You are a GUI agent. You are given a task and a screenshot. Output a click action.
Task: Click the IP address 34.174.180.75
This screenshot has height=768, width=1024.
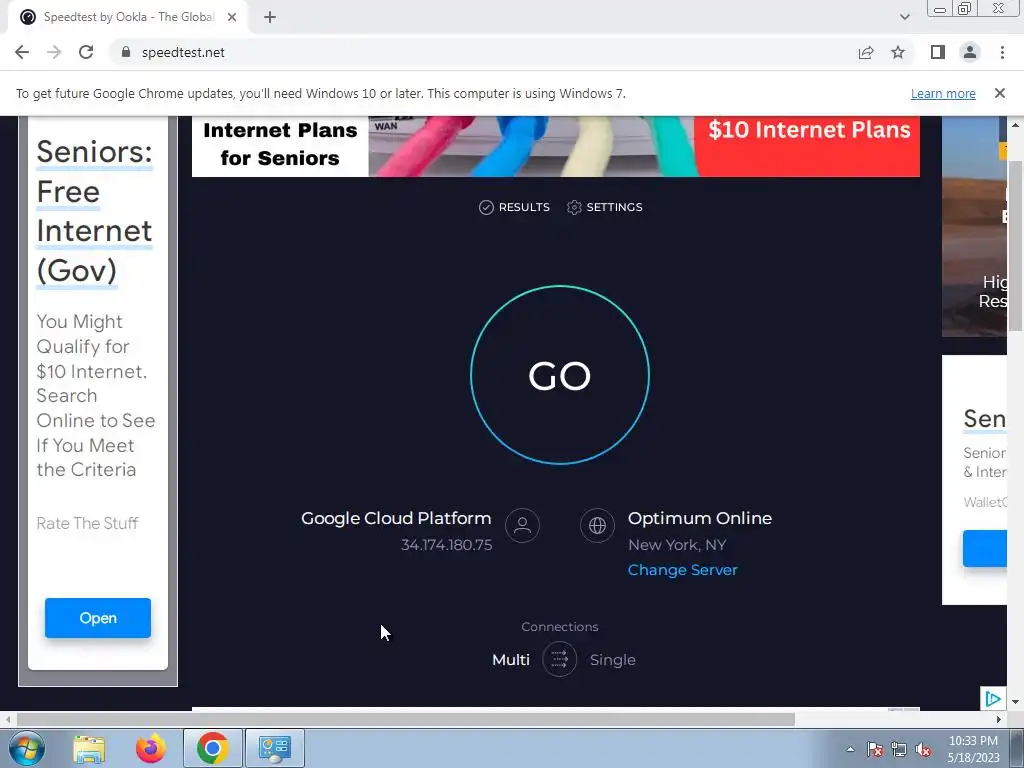(447, 545)
